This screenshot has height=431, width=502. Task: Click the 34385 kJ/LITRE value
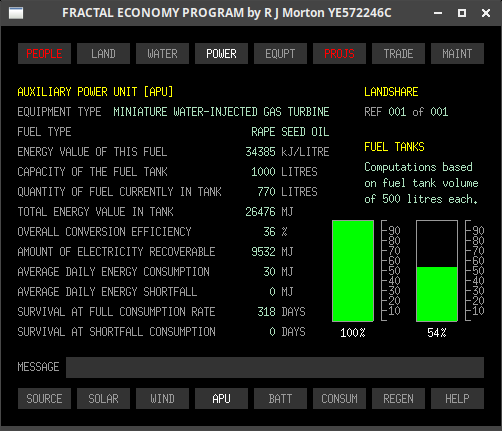[287, 152]
